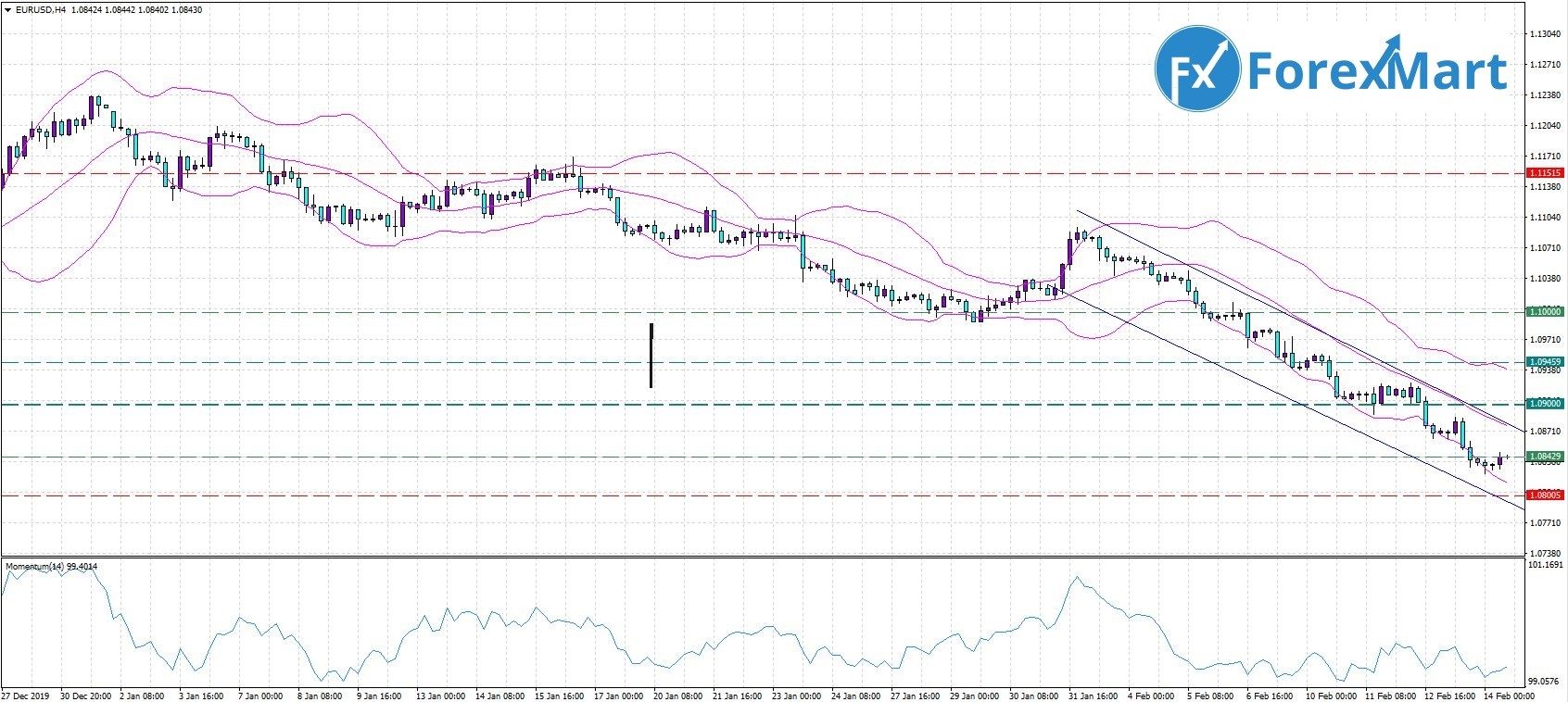Click the 101.1691 momentum scale value
Image resolution: width=1568 pixels, height=702 pixels.
1546,564
